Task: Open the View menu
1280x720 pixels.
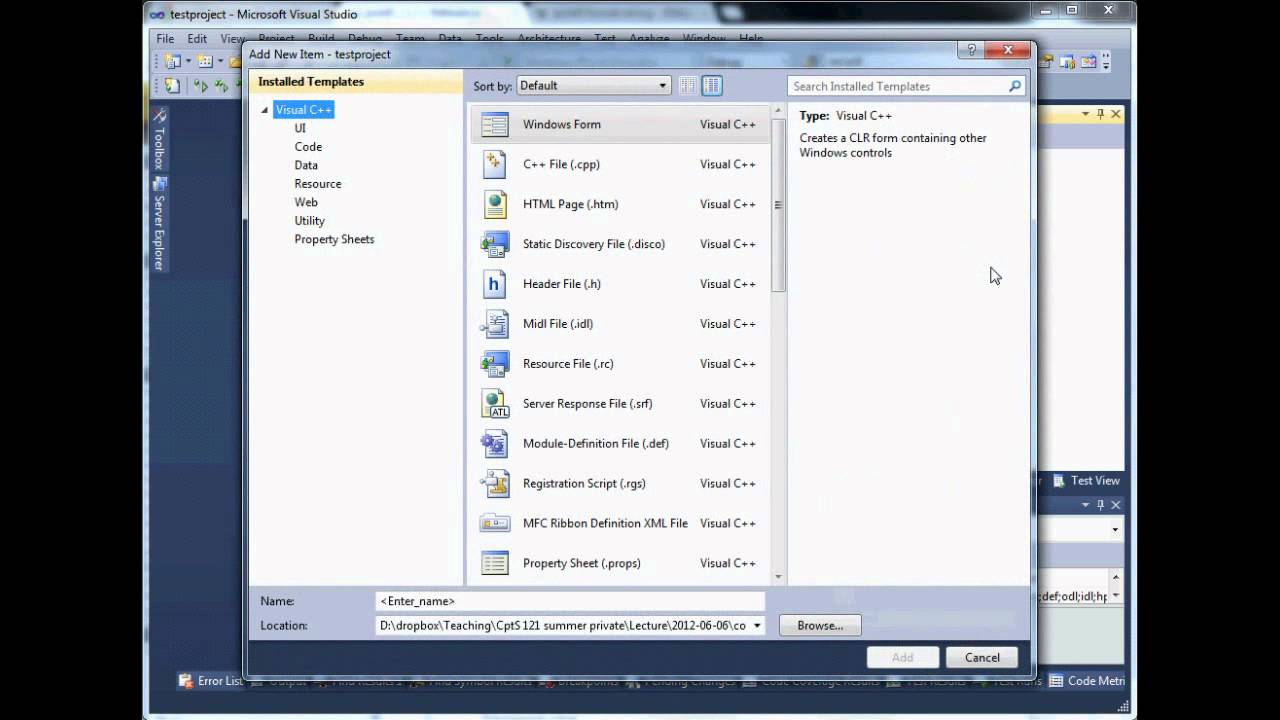Action: point(232,39)
